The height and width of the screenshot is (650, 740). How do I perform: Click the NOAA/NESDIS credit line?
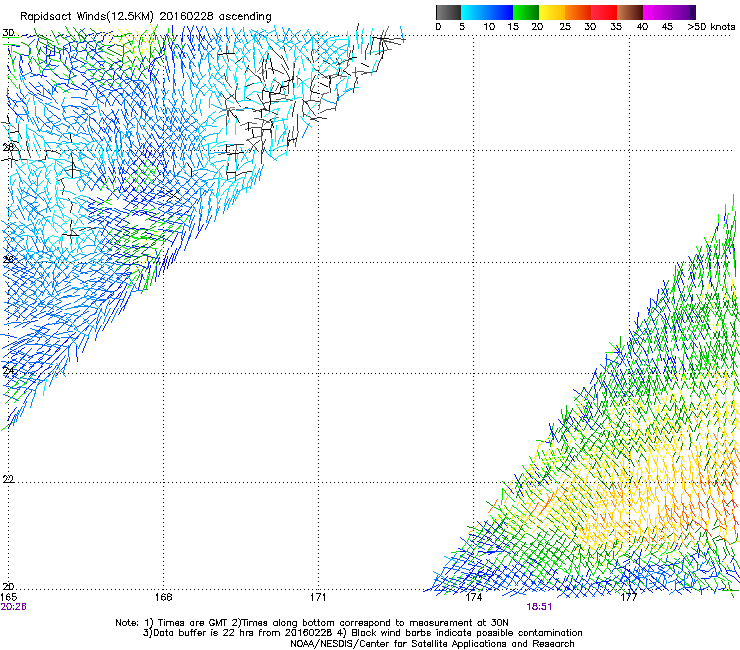coord(432,644)
